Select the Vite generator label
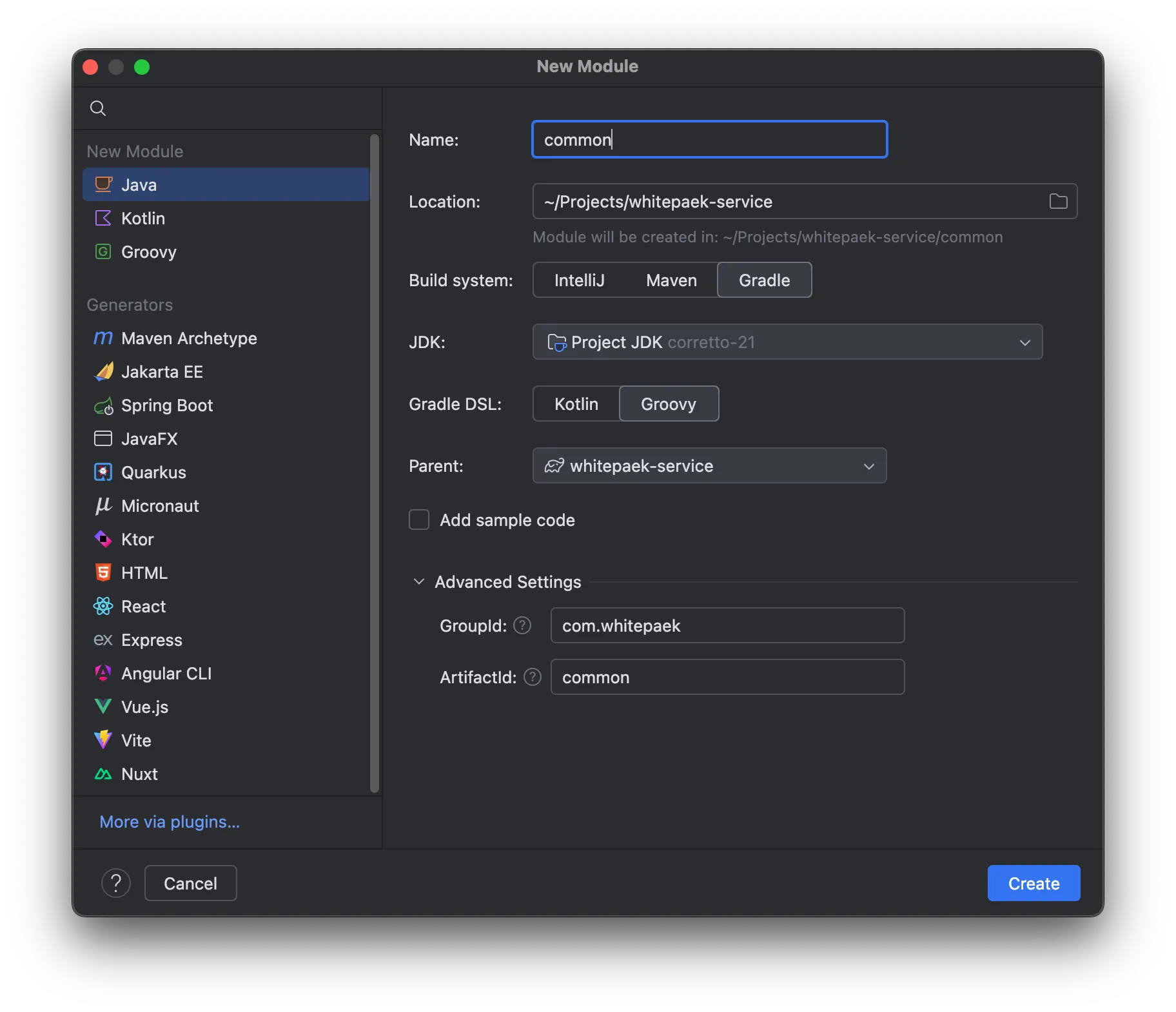 click(136, 740)
